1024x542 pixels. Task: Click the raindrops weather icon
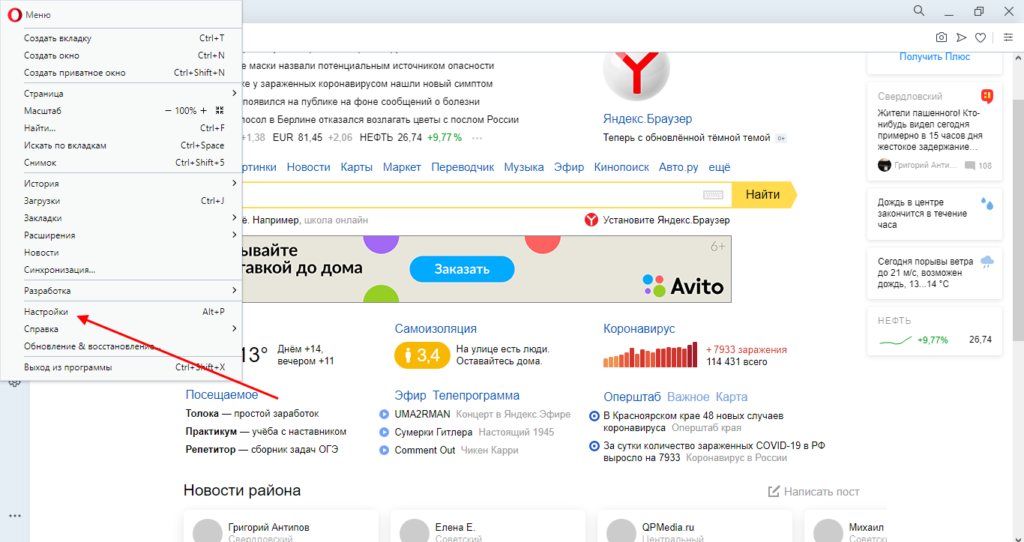tap(987, 204)
